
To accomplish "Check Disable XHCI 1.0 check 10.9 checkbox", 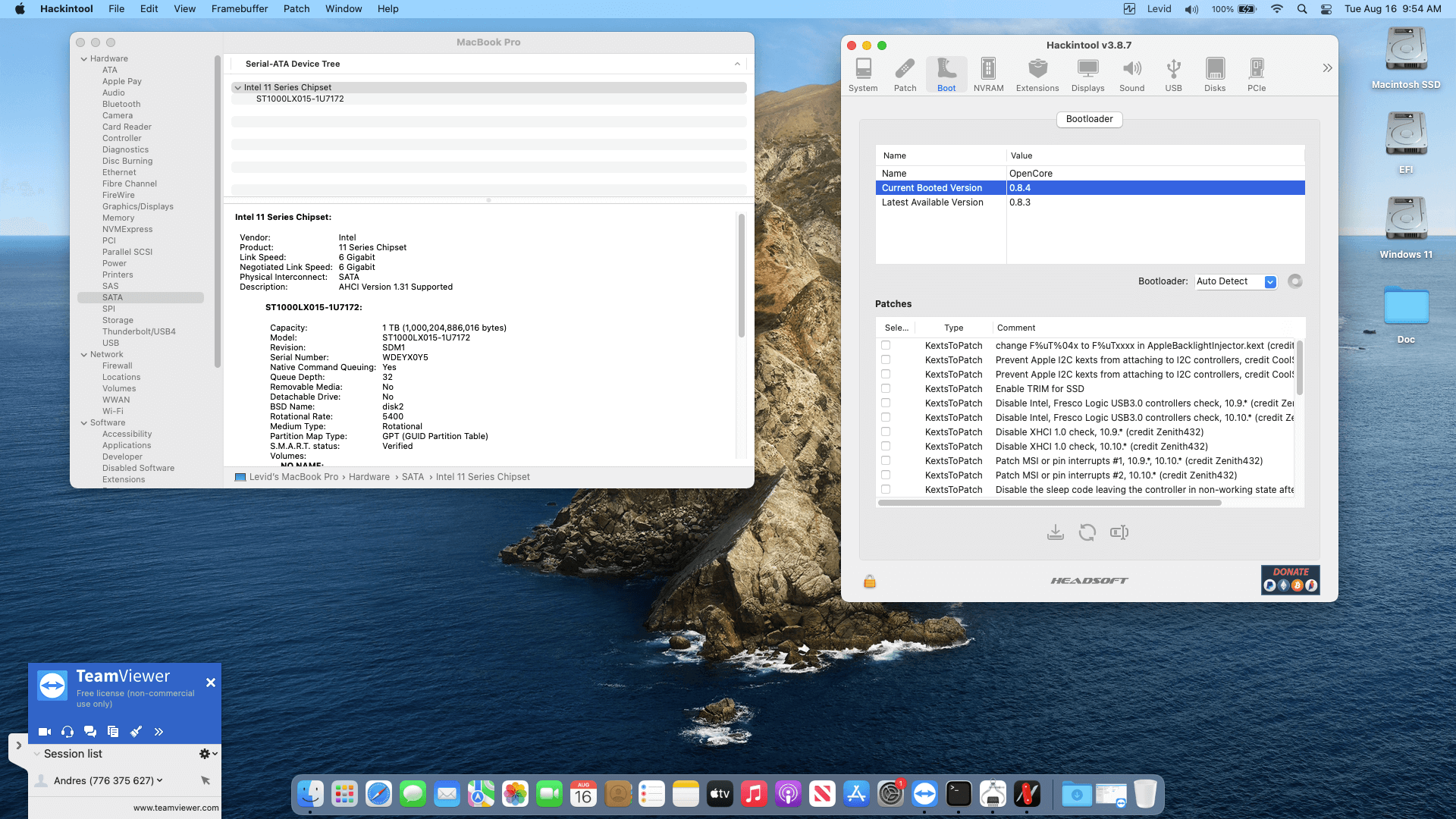I will pos(886,432).
